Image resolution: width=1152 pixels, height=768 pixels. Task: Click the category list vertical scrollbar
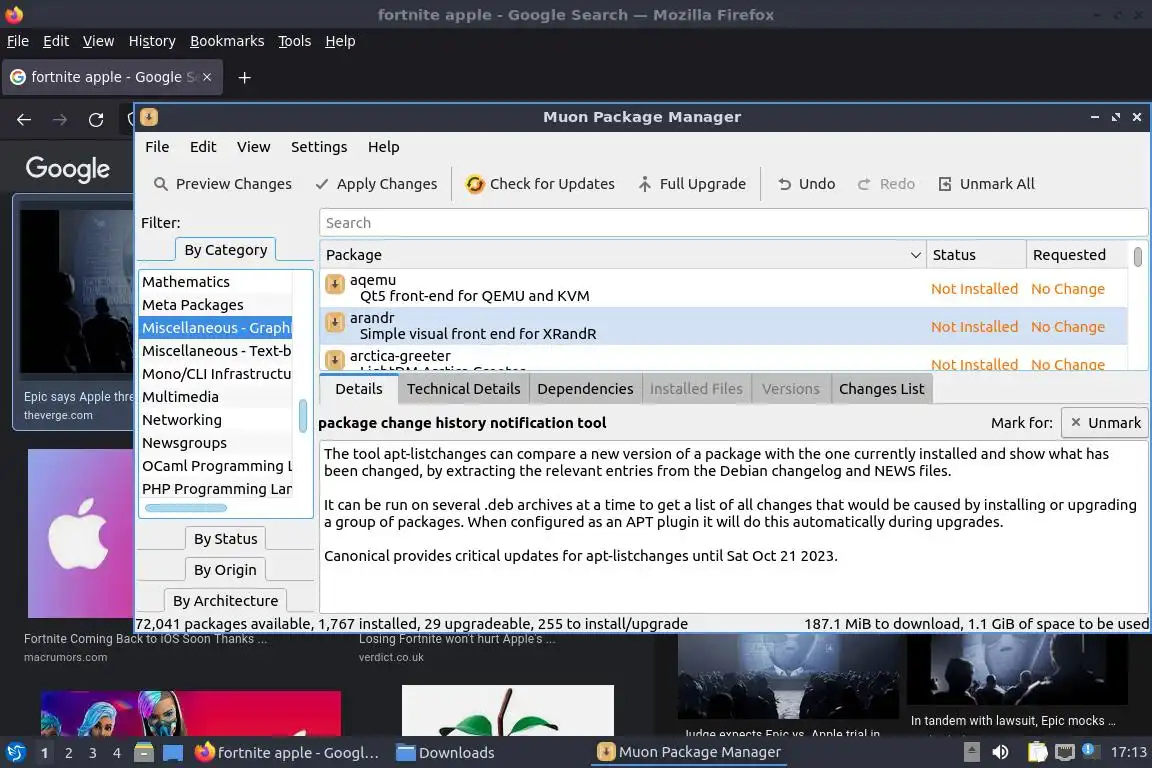coord(303,416)
